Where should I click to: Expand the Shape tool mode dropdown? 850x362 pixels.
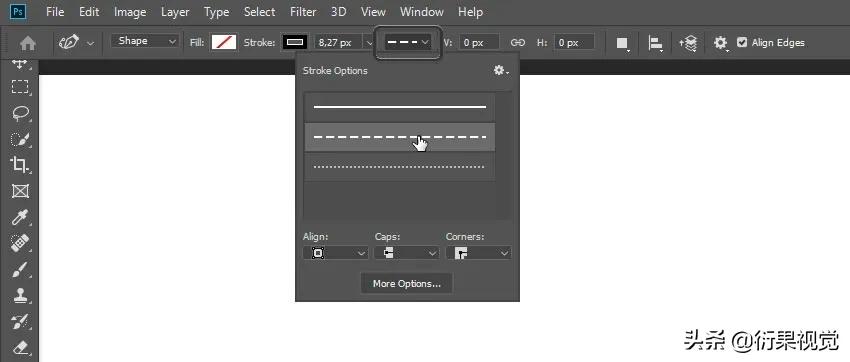tap(145, 41)
